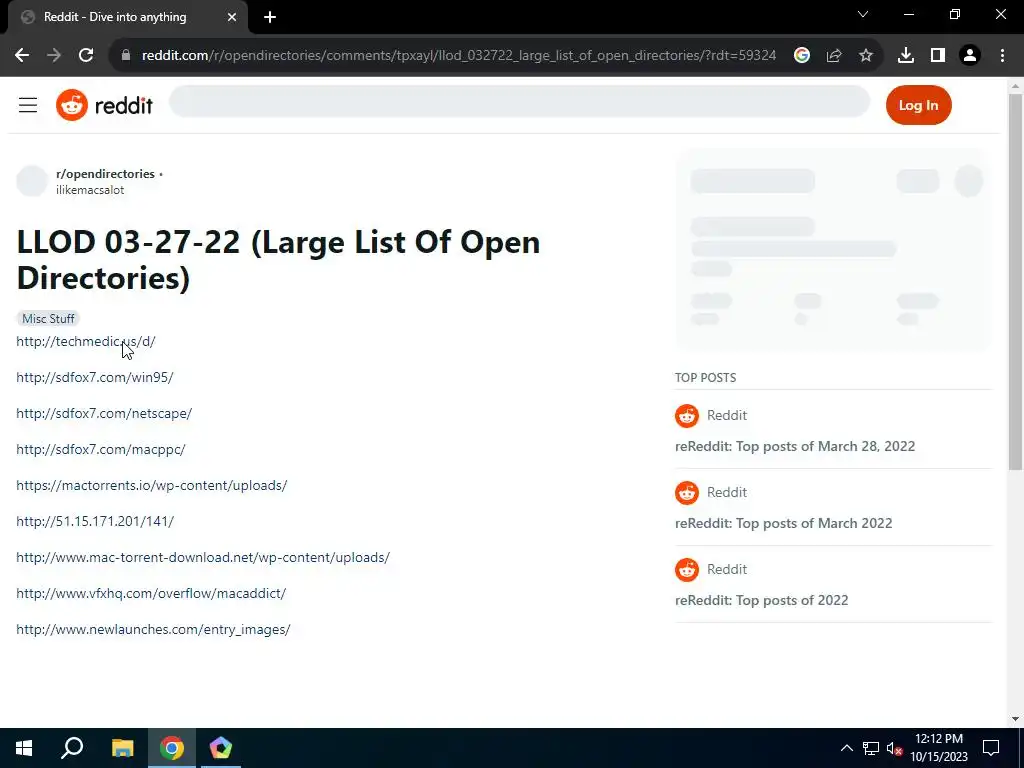The height and width of the screenshot is (768, 1024).
Task: Click the Misc Stuff flair tag
Action: 48,319
